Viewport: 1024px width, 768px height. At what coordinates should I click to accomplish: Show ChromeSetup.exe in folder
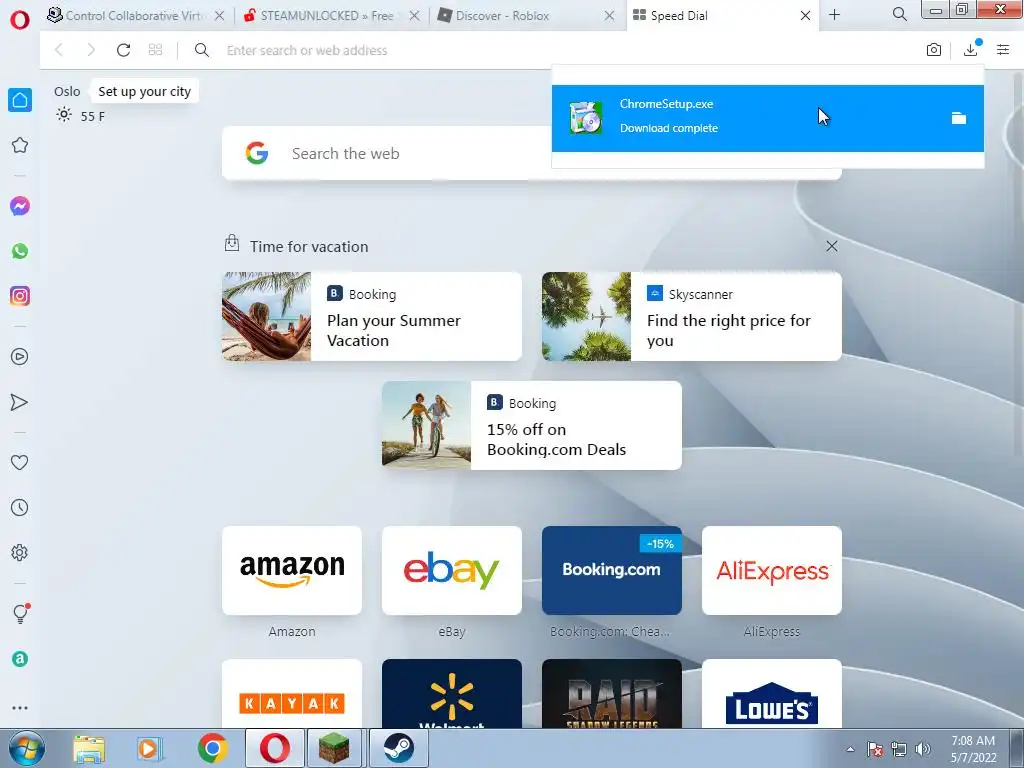click(959, 118)
